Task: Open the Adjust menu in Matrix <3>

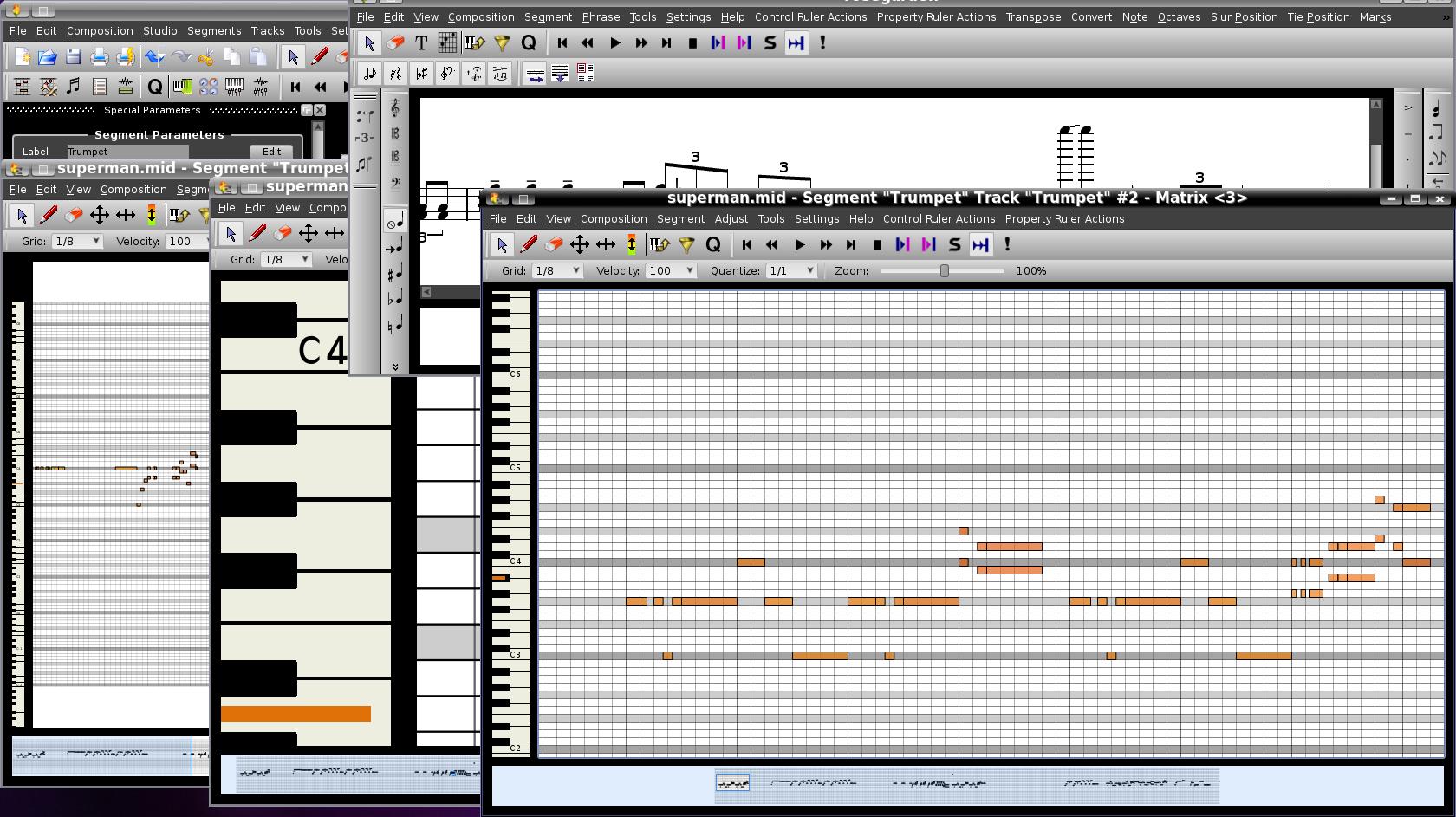Action: 731,219
